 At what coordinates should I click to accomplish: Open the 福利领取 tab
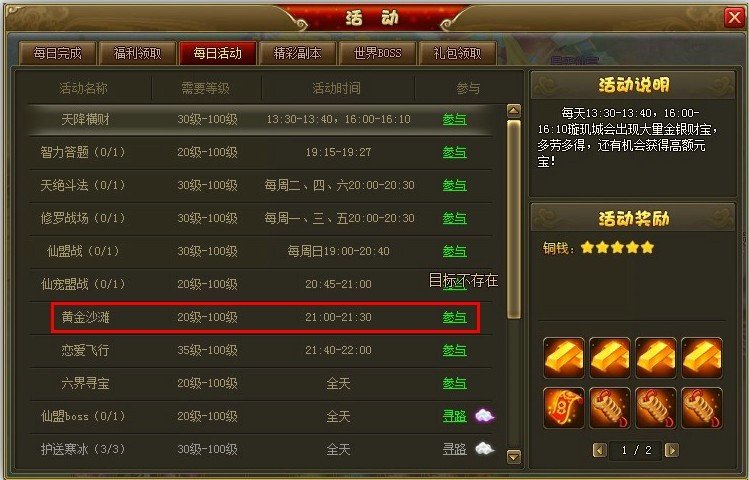pyautogui.click(x=137, y=53)
